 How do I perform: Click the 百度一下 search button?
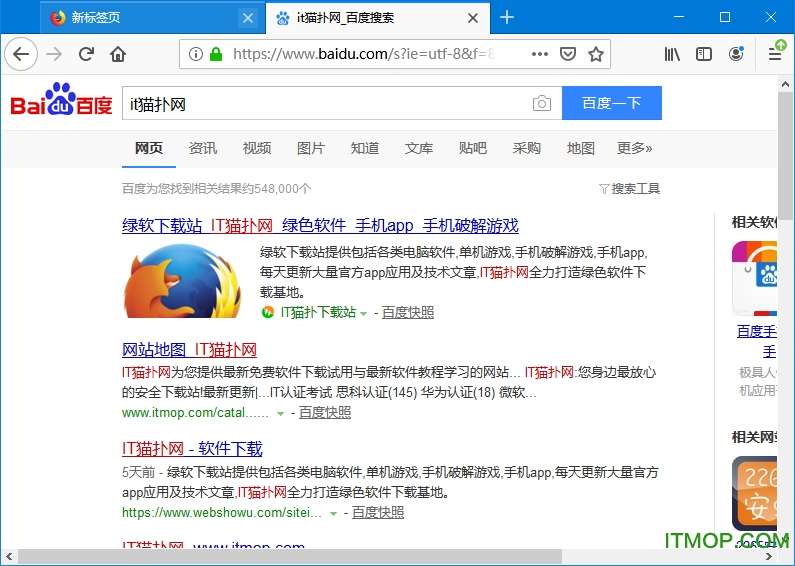click(x=612, y=103)
